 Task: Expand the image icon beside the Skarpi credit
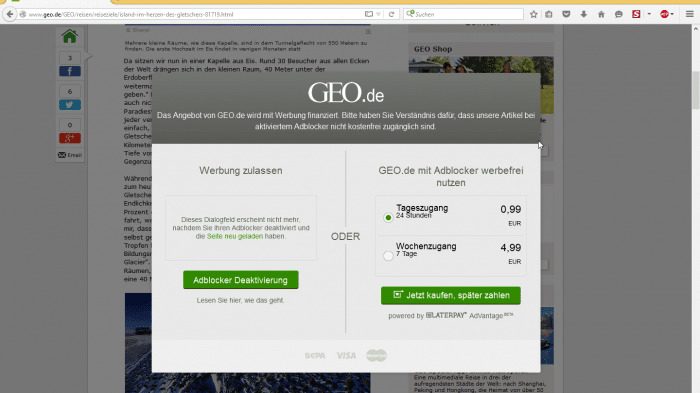click(368, 31)
